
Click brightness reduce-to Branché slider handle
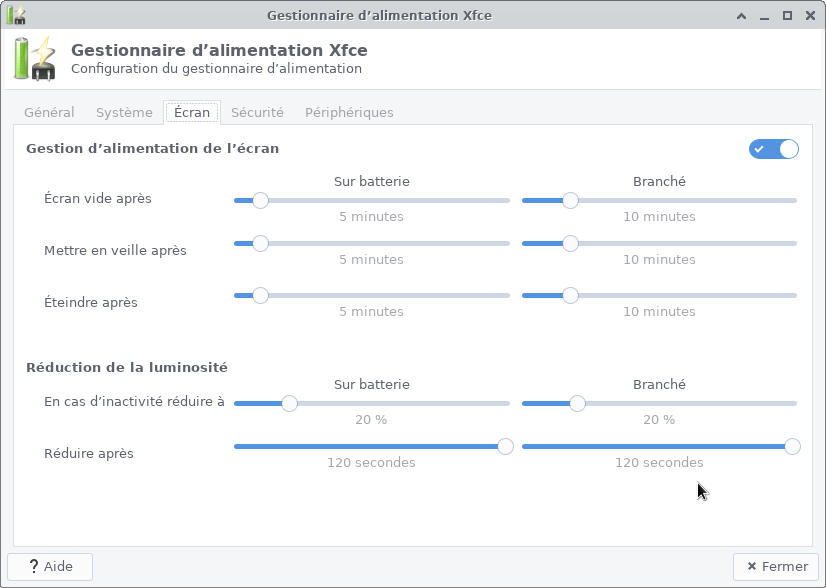[577, 404]
